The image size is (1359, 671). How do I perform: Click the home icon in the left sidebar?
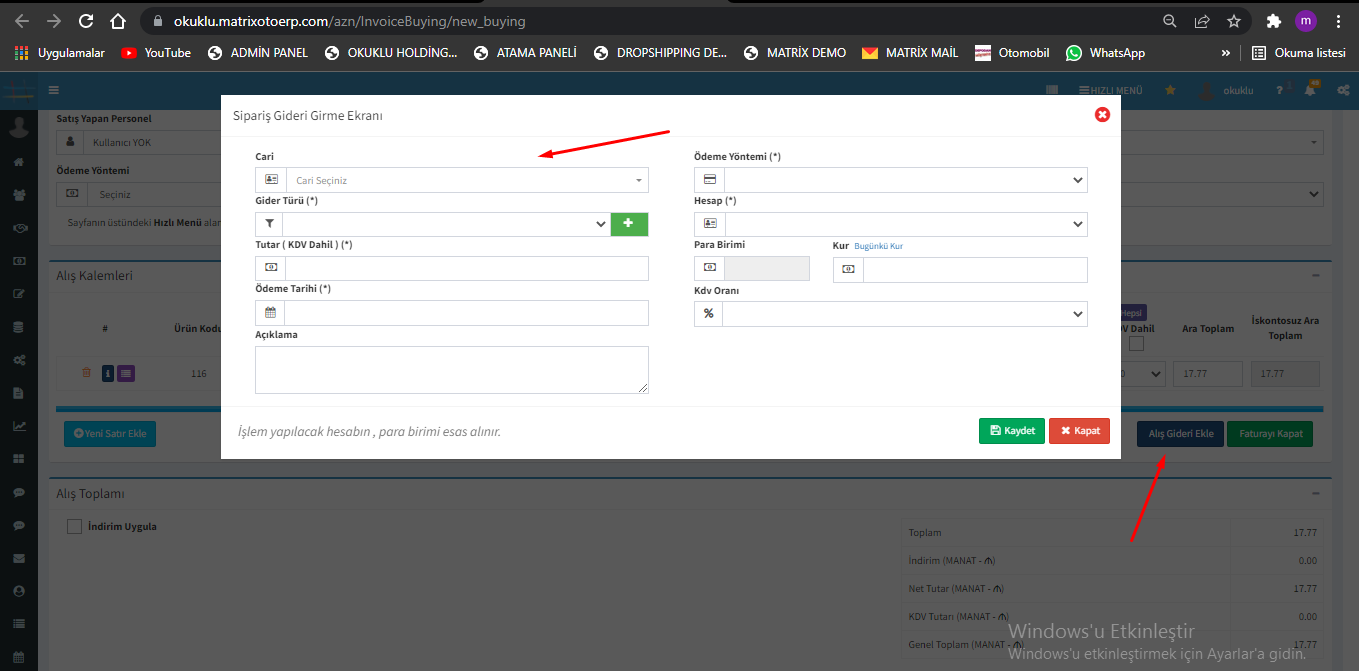point(18,161)
